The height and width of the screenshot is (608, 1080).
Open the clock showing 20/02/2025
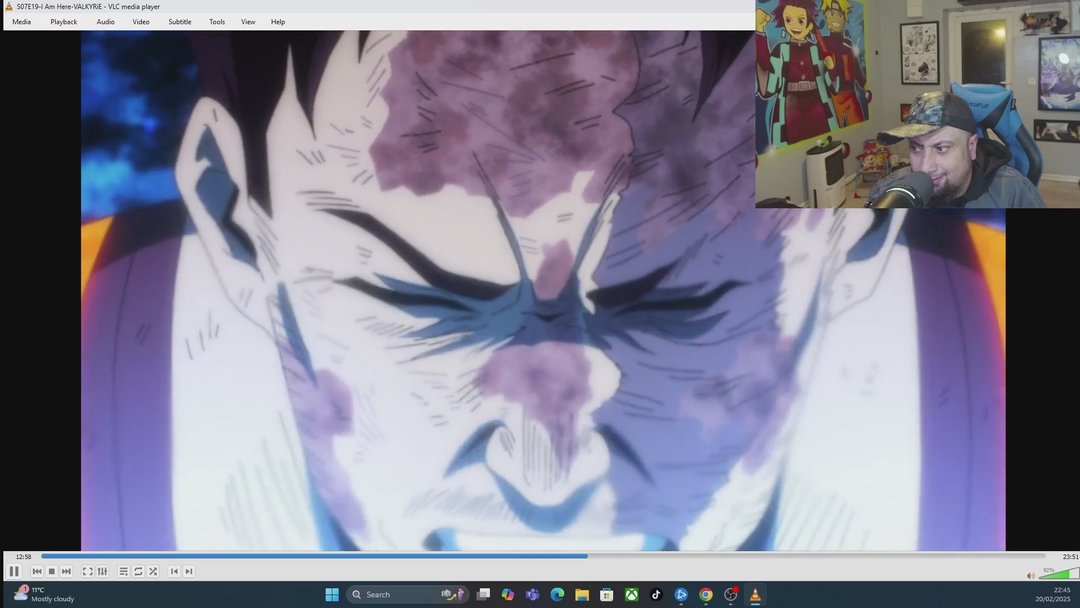click(x=1053, y=594)
